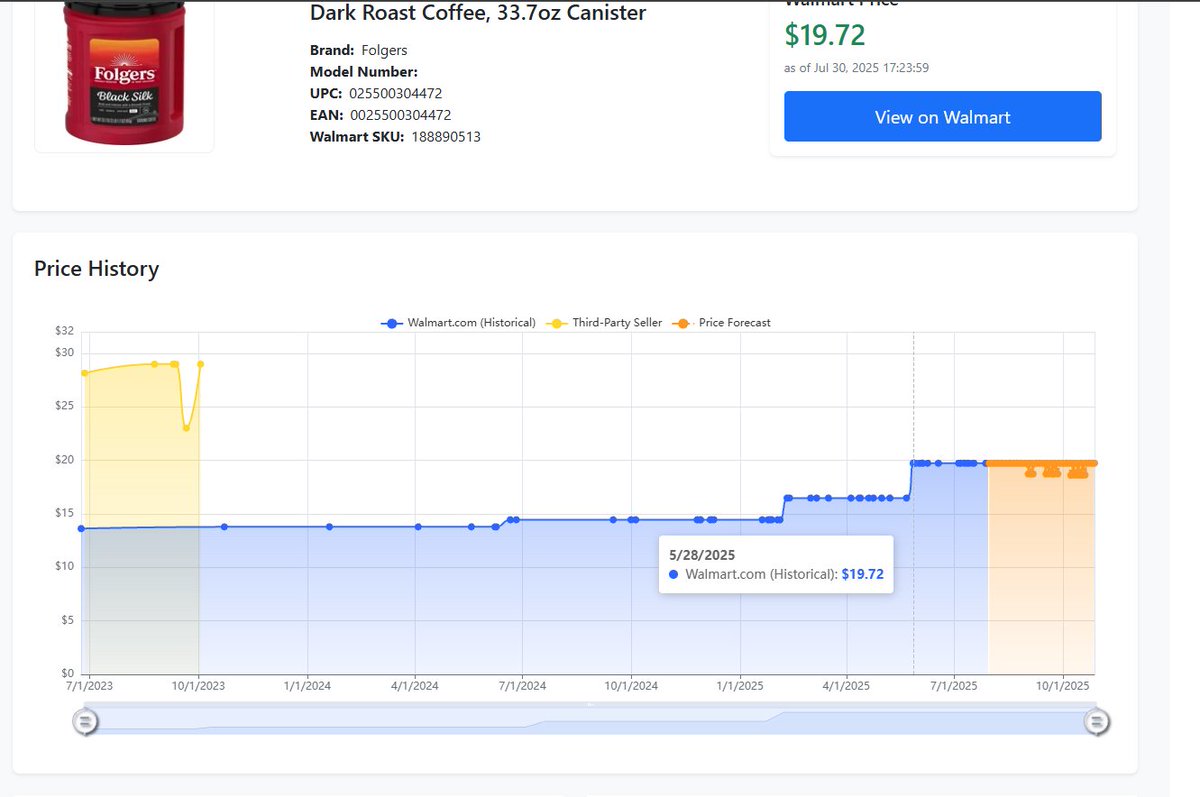Viewport: 1200px width, 797px height.
Task: Select the EAN value 0025500304472
Action: click(400, 115)
